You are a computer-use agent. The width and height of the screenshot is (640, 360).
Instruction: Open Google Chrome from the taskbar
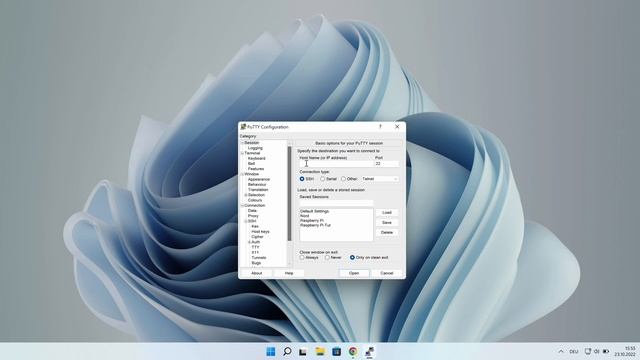point(353,351)
